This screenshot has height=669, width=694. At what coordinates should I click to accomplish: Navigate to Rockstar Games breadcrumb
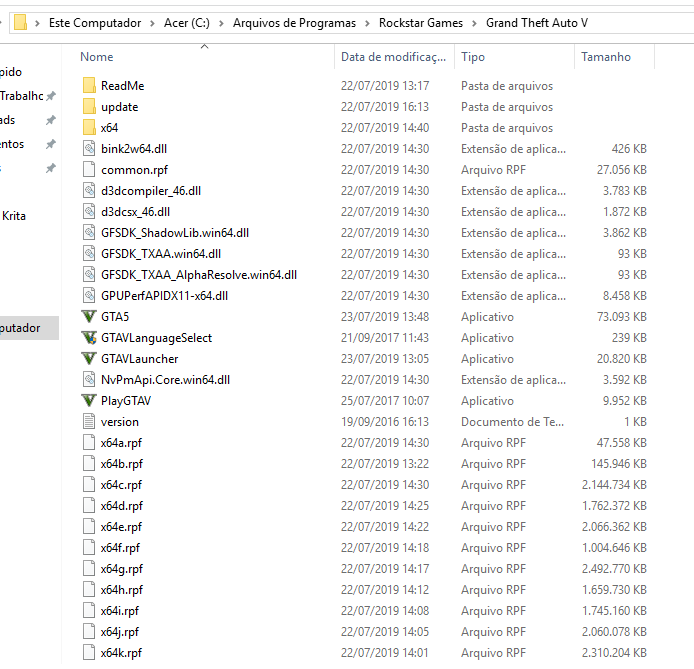421,23
